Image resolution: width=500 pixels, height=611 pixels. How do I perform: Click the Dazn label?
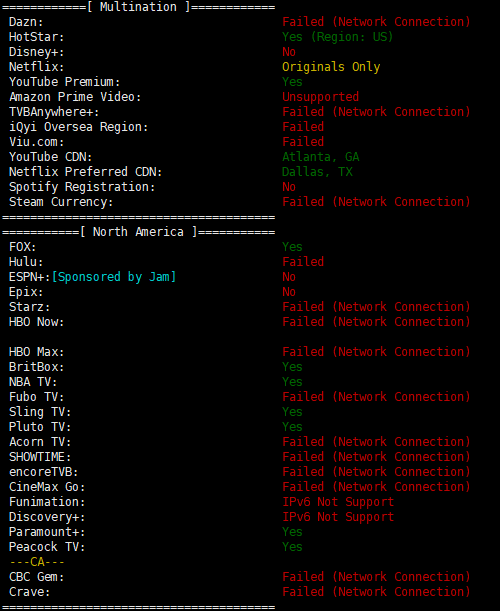pos(26,22)
